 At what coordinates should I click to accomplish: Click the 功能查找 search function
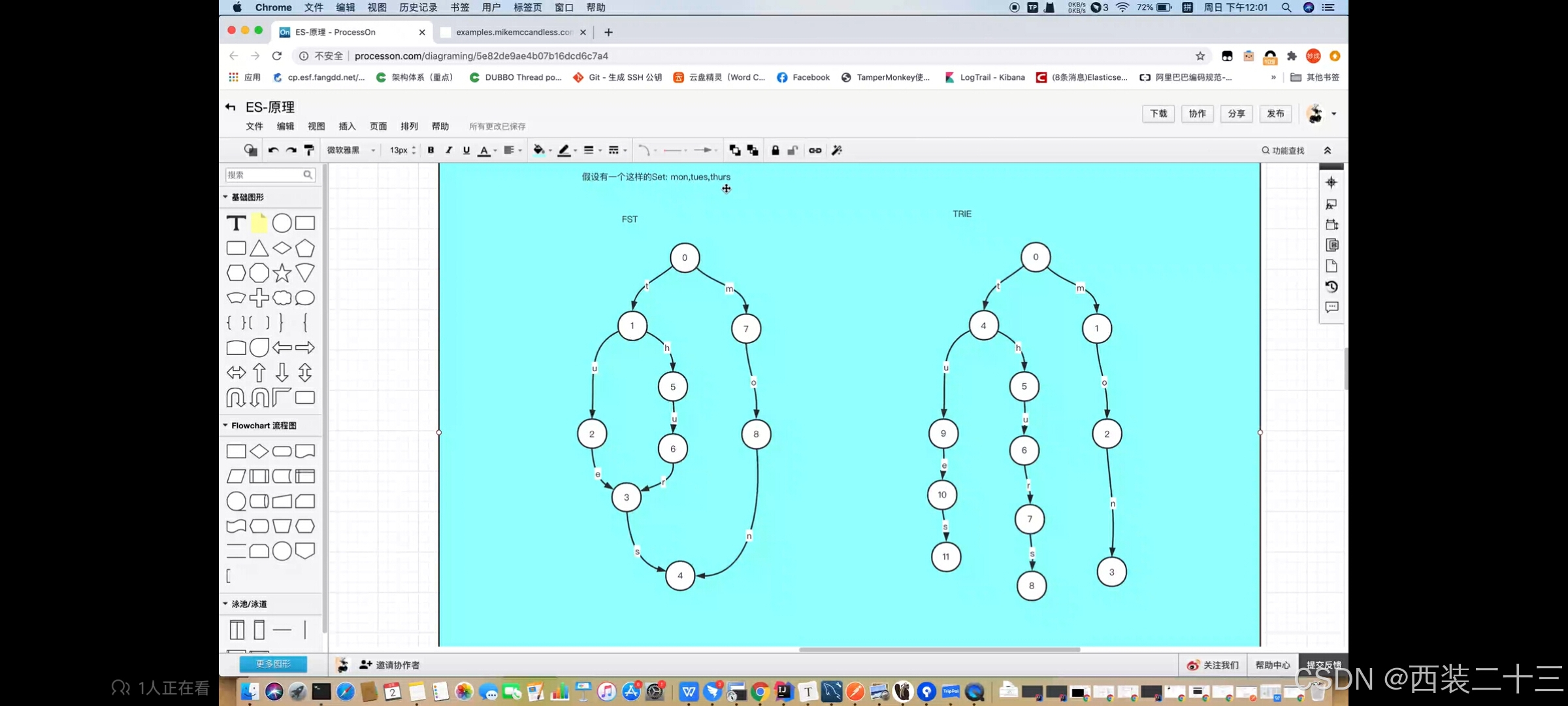point(1282,150)
